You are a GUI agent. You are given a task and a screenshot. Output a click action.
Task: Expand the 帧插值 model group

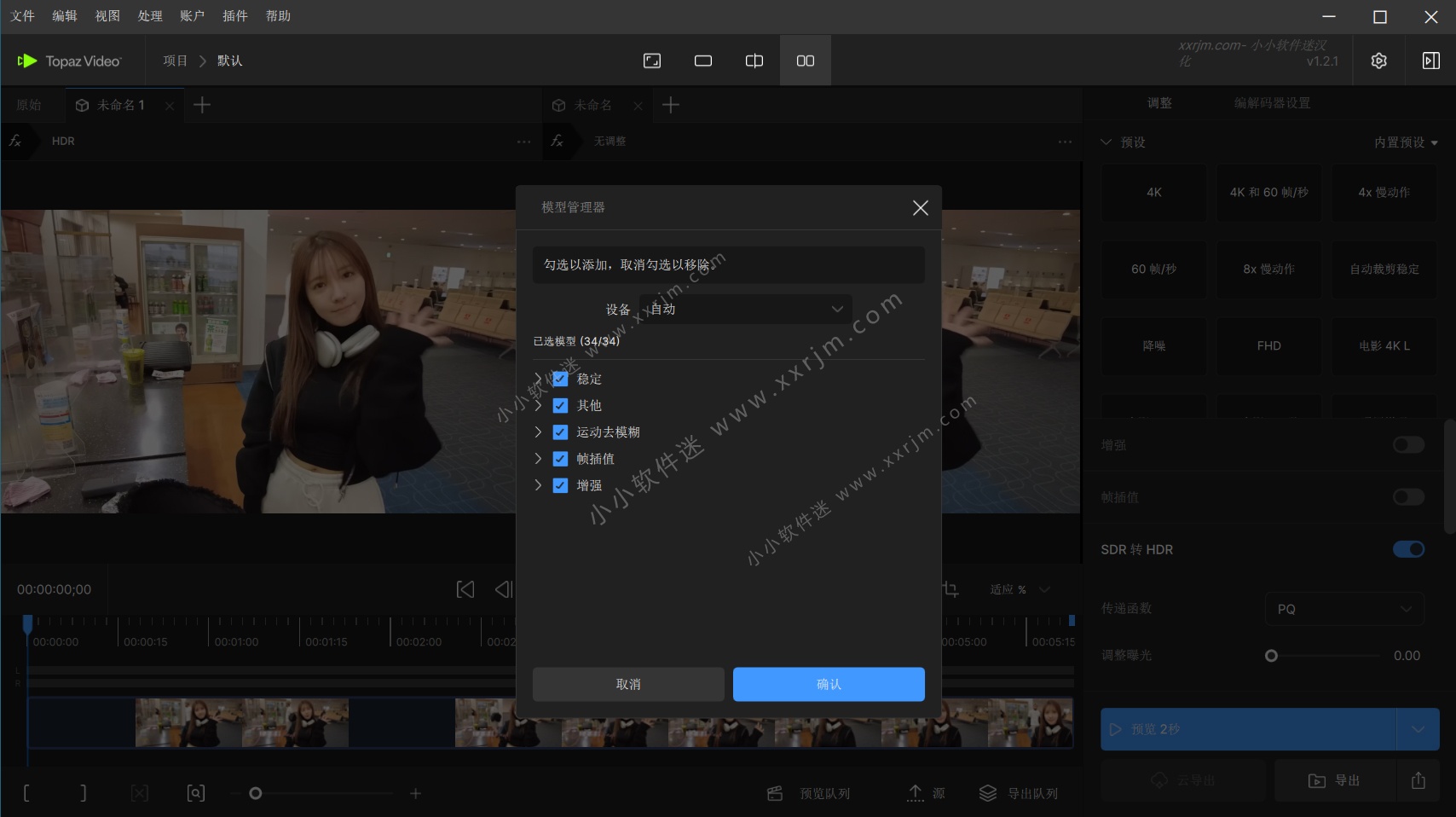point(538,459)
